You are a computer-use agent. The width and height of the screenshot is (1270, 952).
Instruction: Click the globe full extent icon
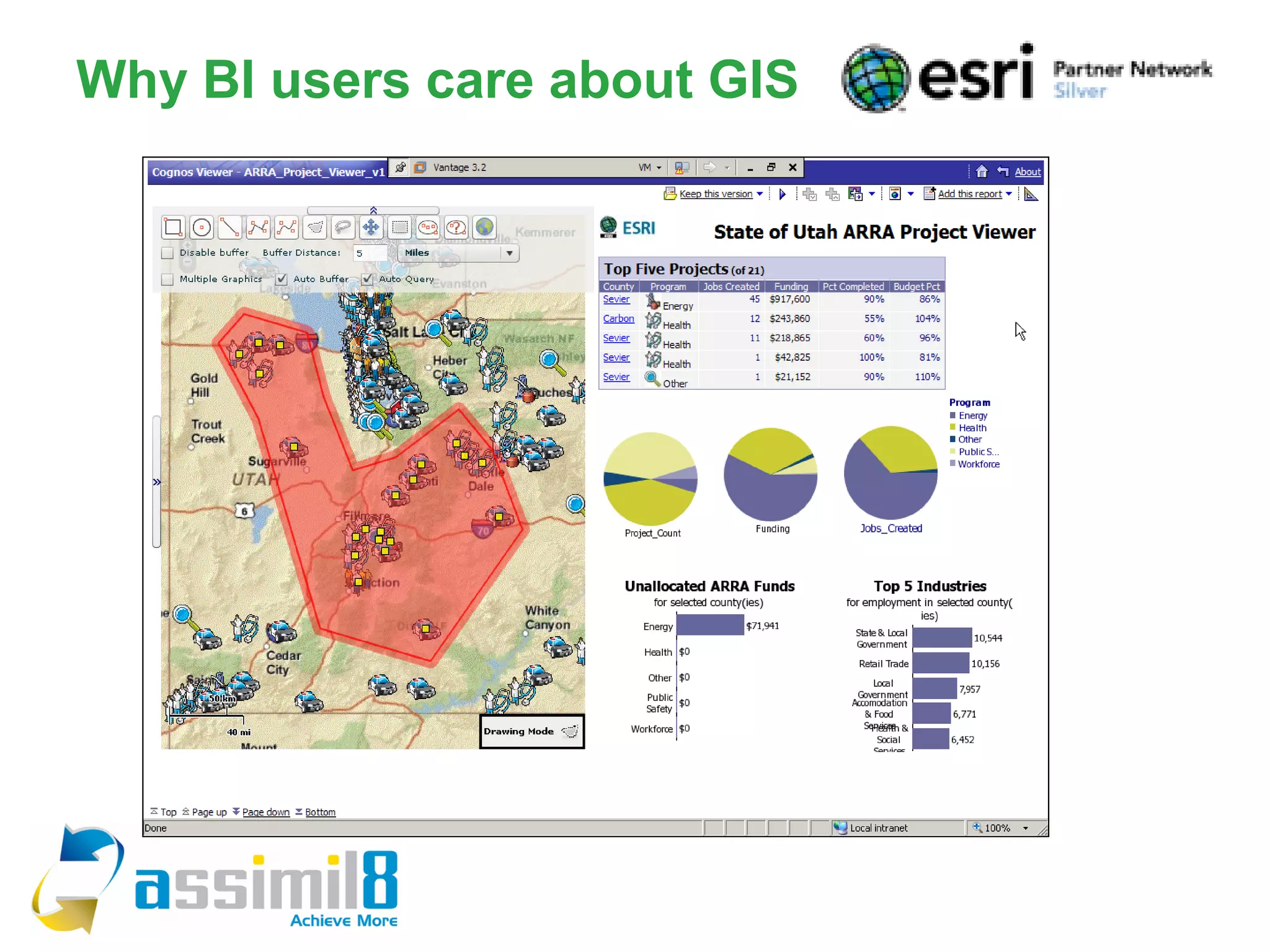click(484, 227)
